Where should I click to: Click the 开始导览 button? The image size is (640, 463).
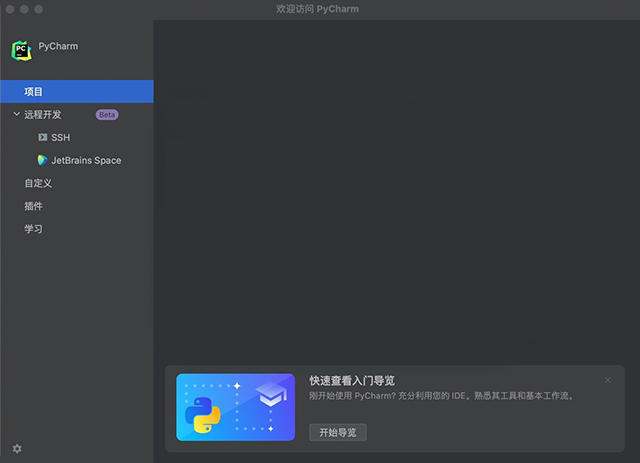pyautogui.click(x=338, y=432)
